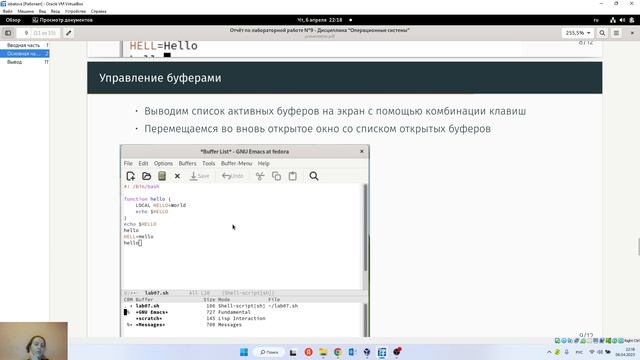
Task: Select the 'Вывод' outline entry
Action: pos(24,62)
